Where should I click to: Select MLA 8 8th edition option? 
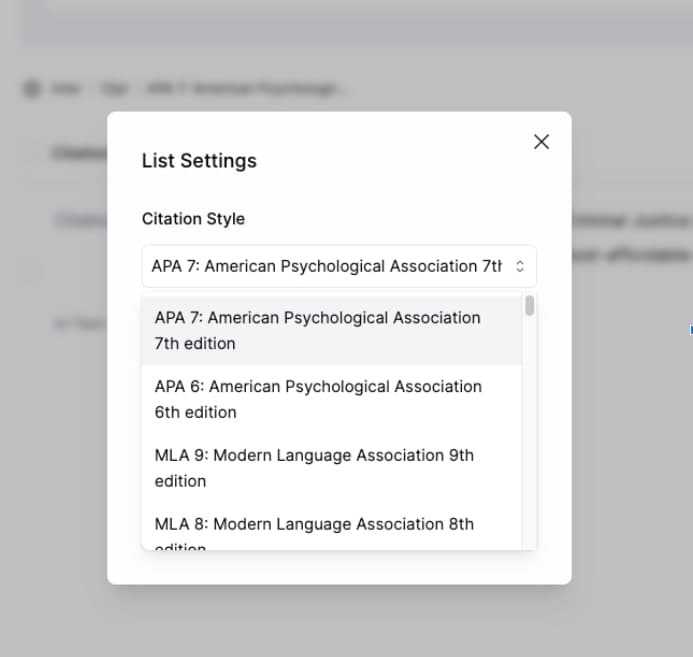pos(331,526)
